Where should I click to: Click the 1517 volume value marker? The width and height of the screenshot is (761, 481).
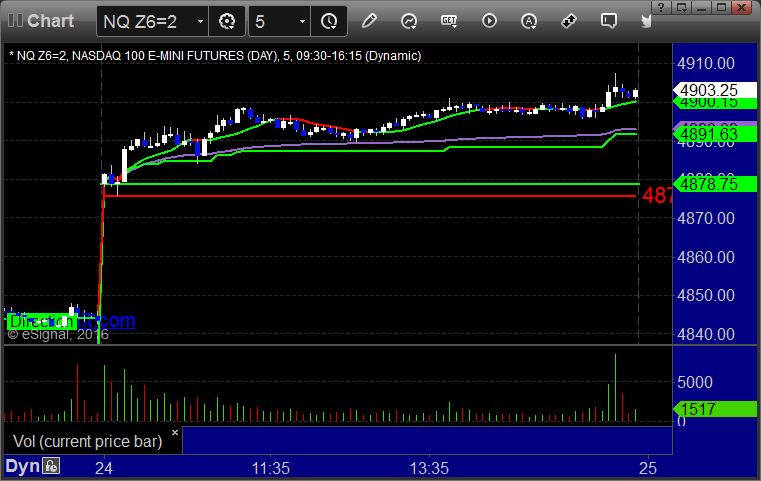[714, 409]
